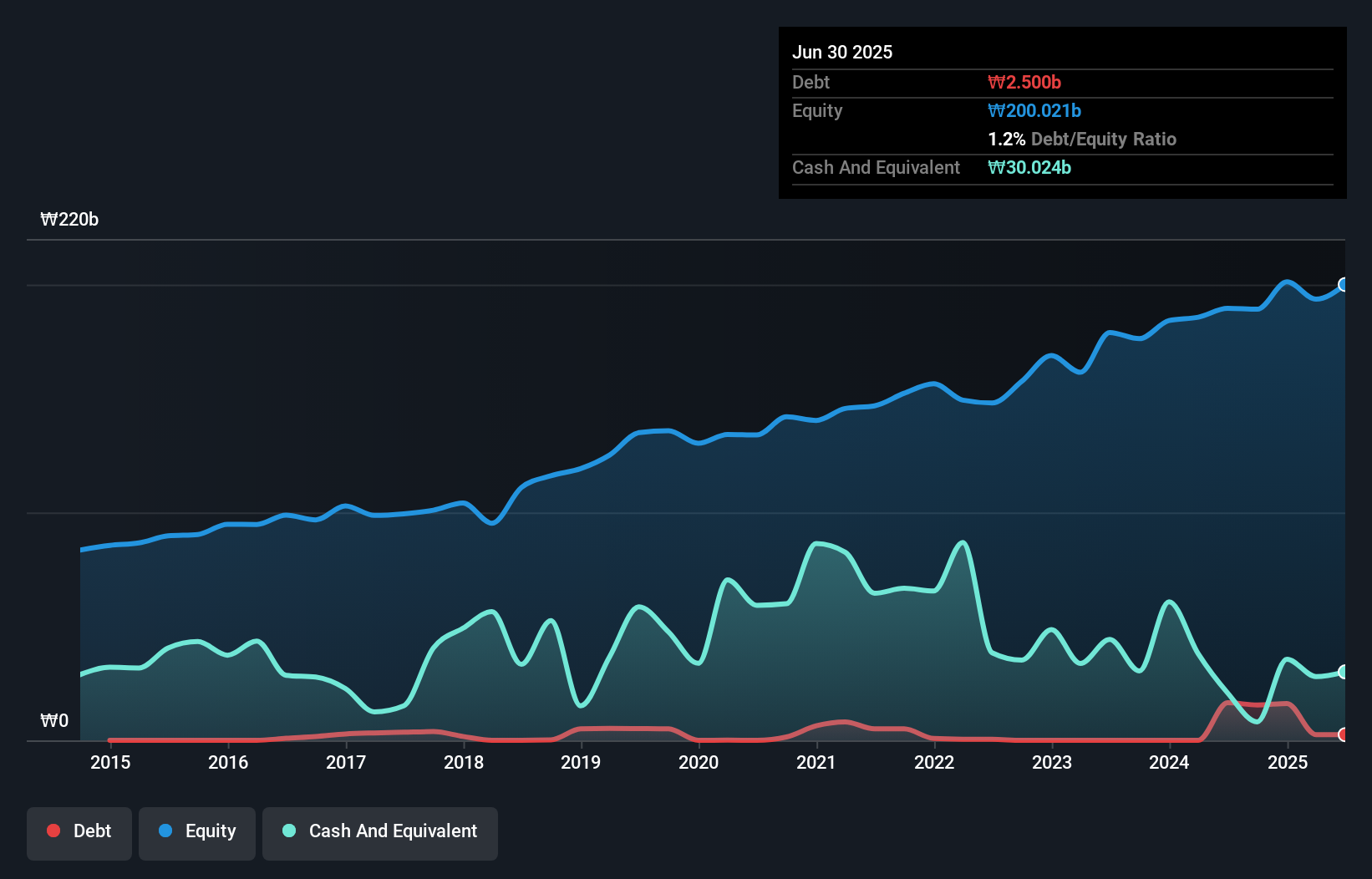The height and width of the screenshot is (879, 1372).
Task: Select the 2017 x-axis label
Action: point(346,762)
